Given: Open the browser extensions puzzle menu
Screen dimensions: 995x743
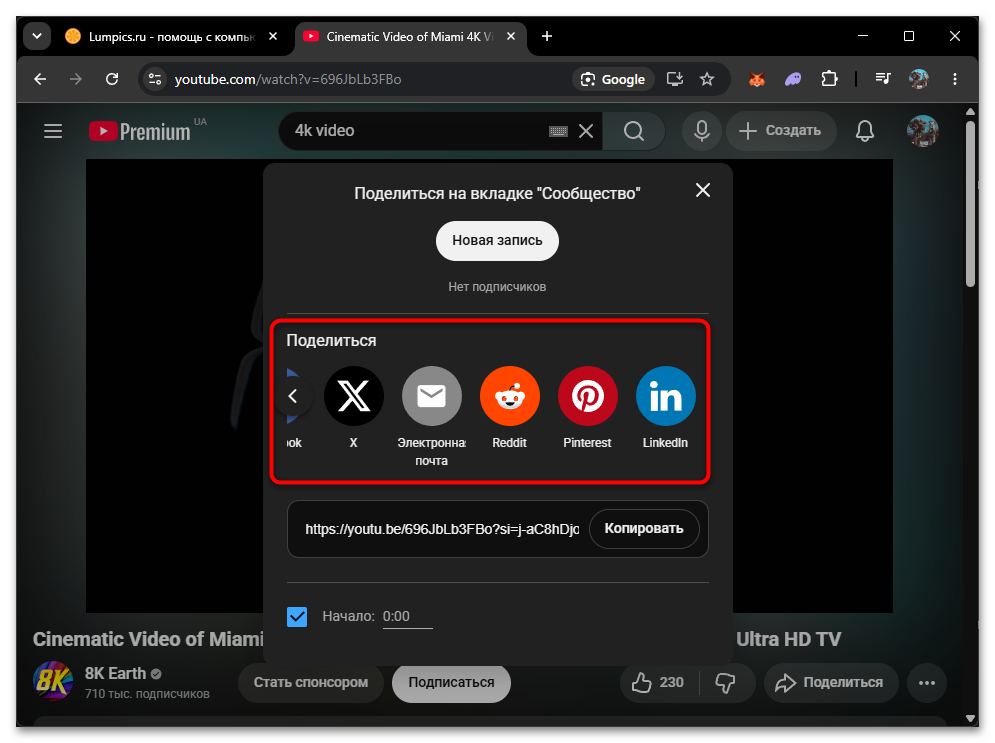Looking at the screenshot, I should pyautogui.click(x=829, y=79).
